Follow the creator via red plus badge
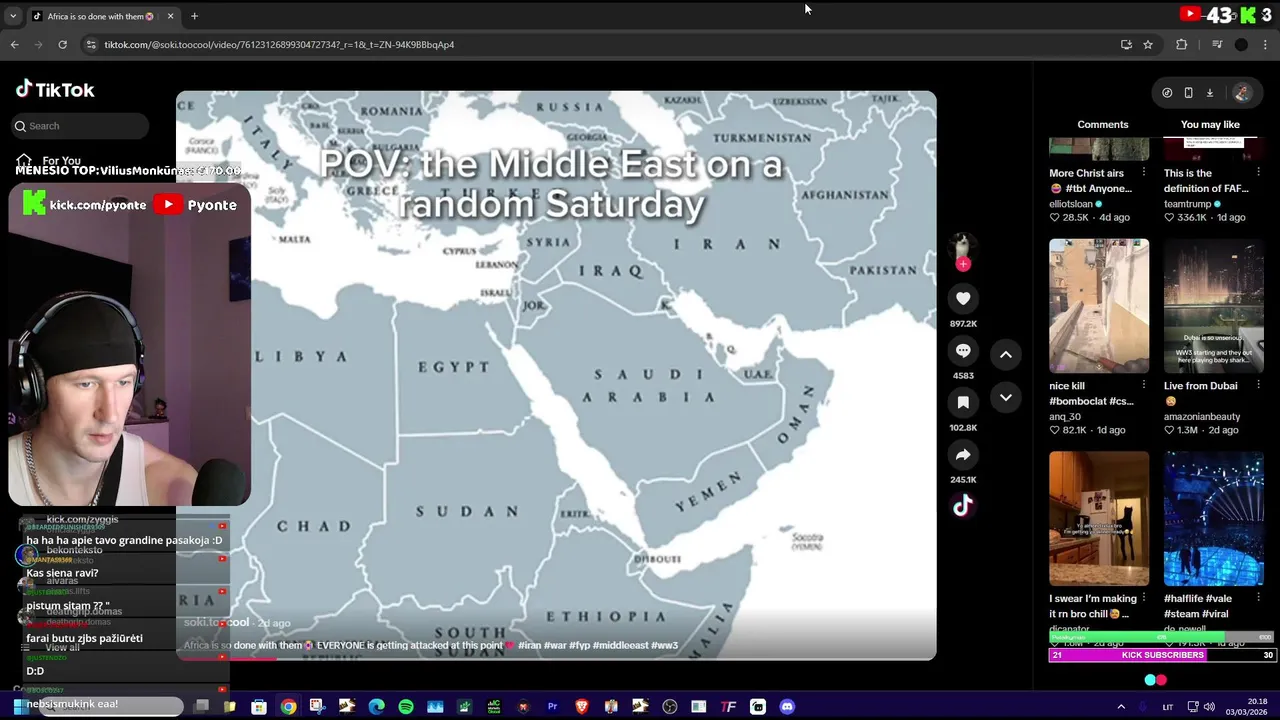This screenshot has width=1280, height=720. tap(963, 264)
